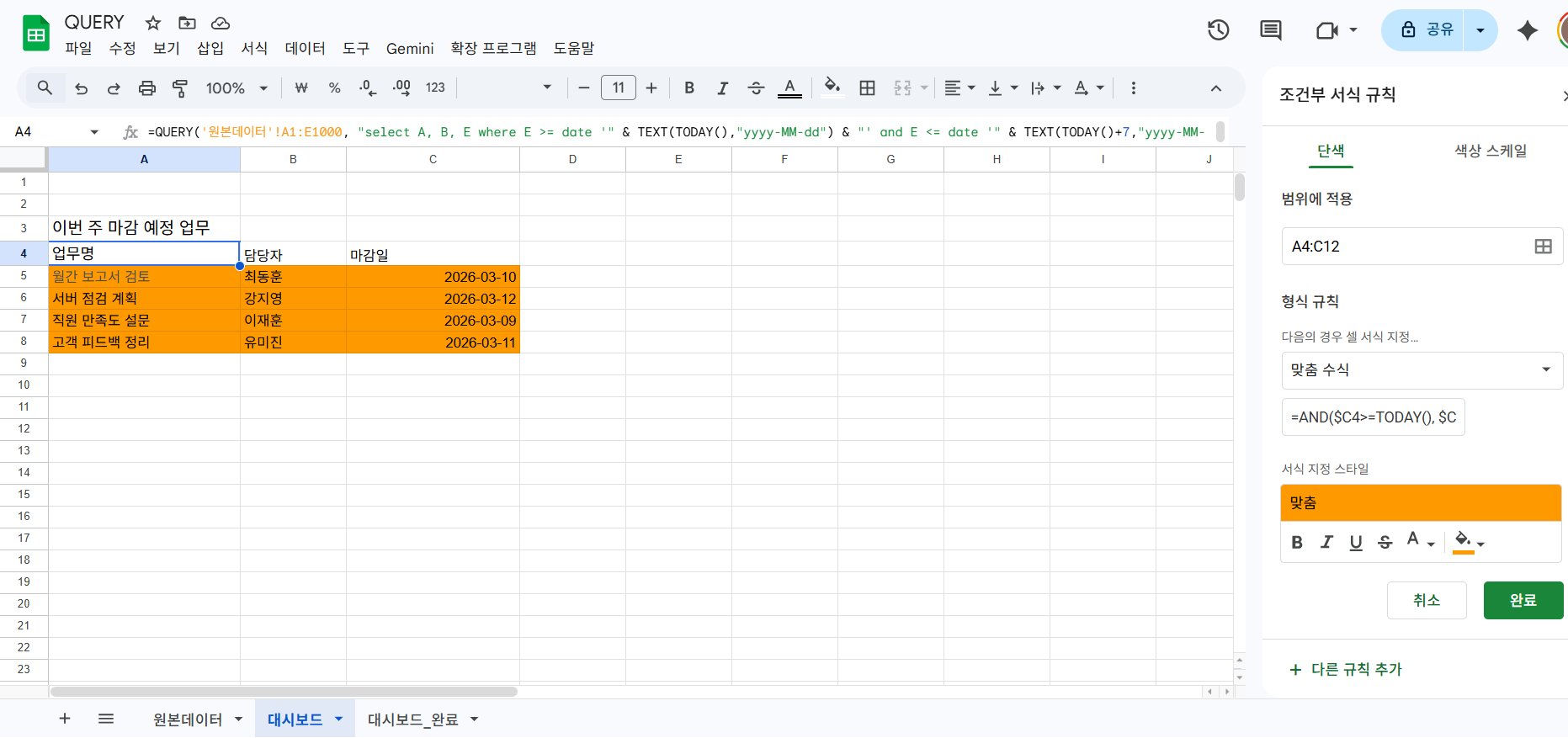This screenshot has width=1568, height=738.
Task: Toggle bold in the formatting style panel
Action: 1297,543
